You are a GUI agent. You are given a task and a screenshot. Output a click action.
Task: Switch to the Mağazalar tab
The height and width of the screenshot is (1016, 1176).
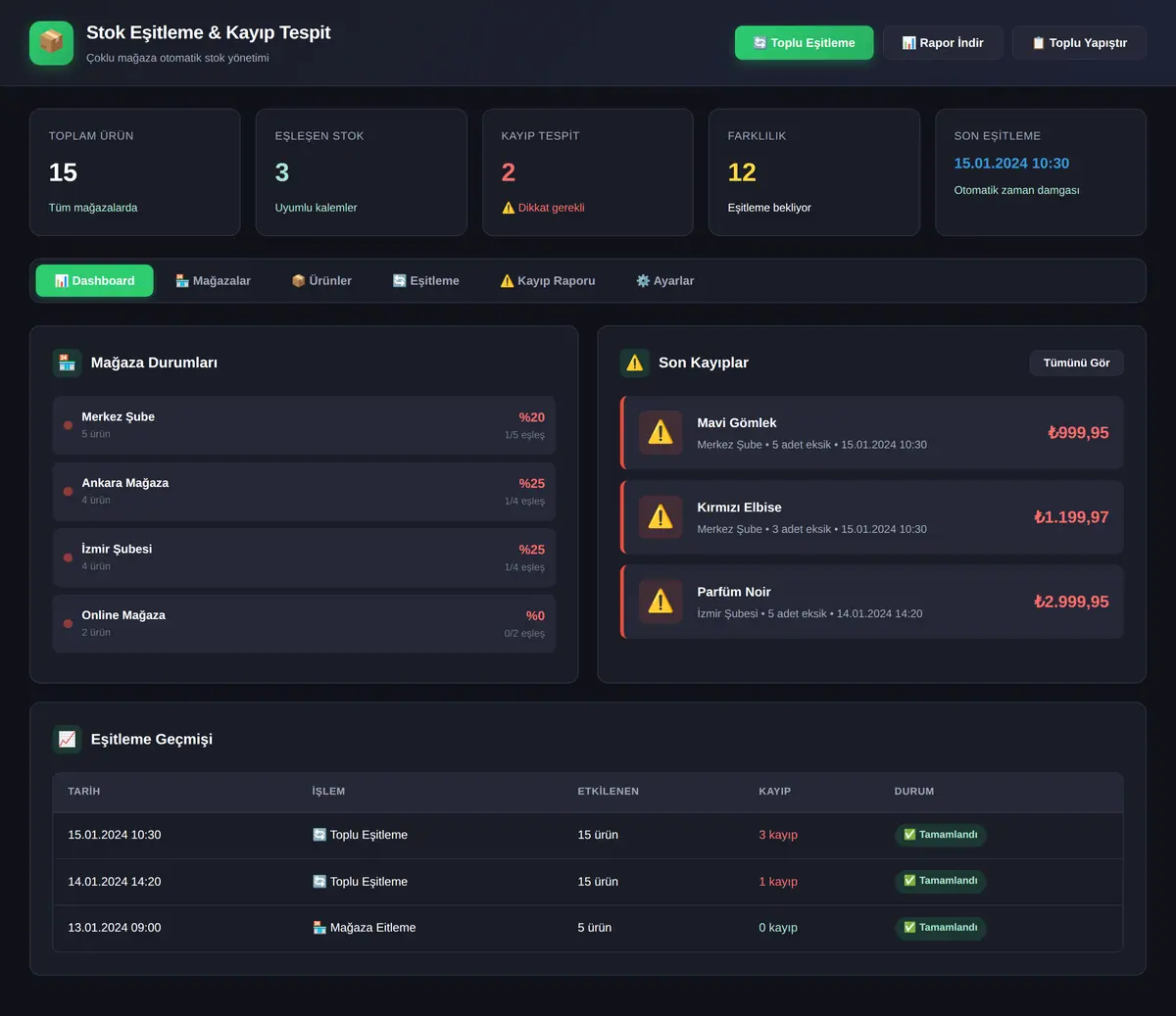click(x=213, y=281)
